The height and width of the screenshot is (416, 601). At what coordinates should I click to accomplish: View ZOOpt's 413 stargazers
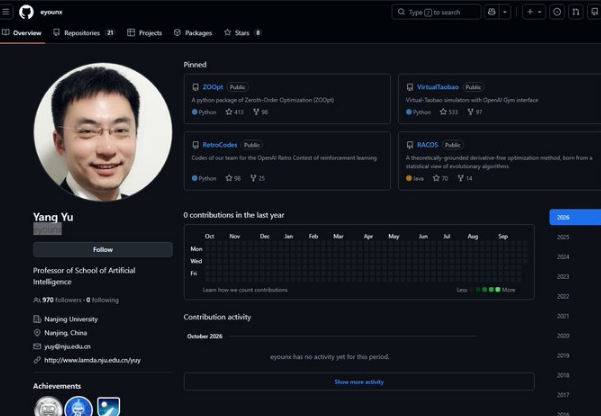point(235,112)
